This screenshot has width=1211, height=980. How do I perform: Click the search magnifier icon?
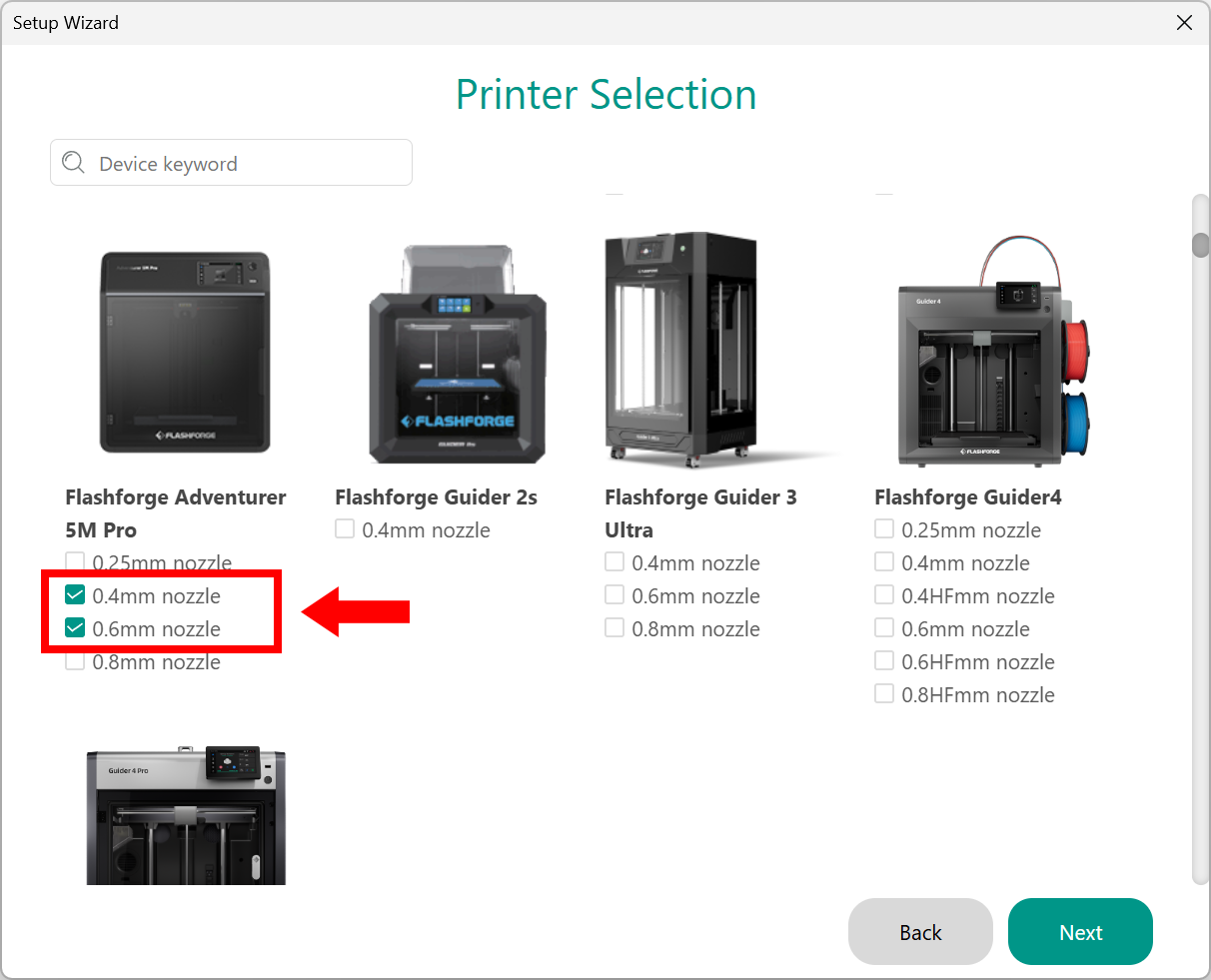click(x=73, y=163)
